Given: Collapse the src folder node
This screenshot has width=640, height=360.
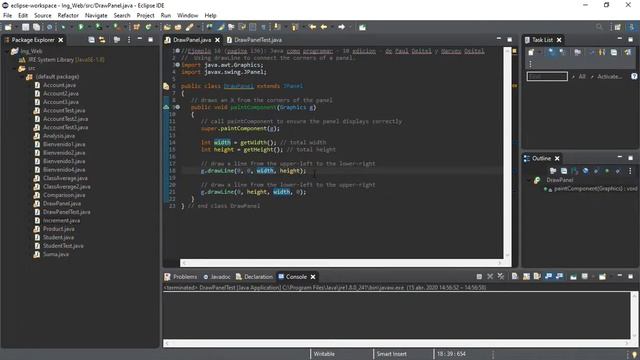Looking at the screenshot, I should tap(15, 68).
